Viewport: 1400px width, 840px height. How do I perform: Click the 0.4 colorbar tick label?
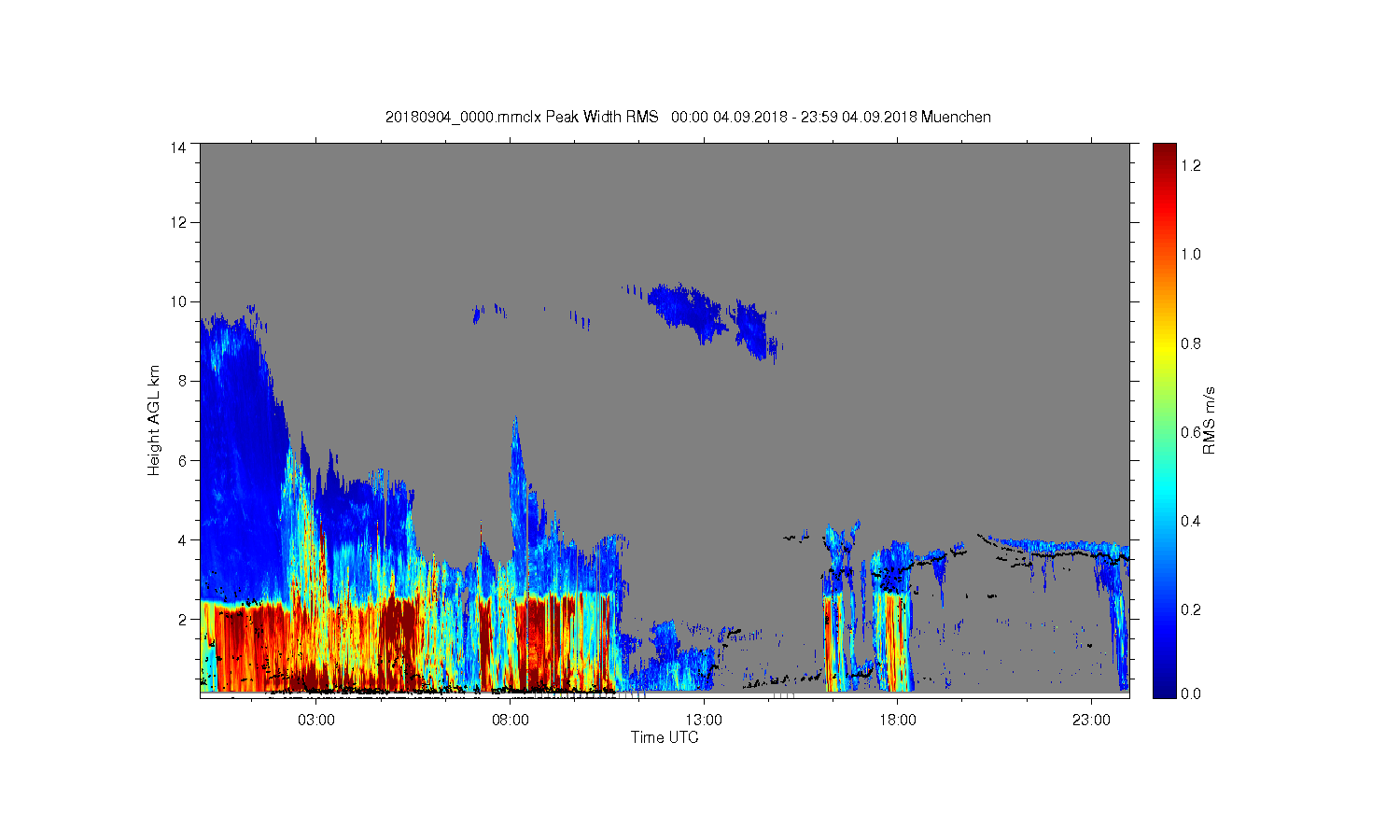pyautogui.click(x=1191, y=521)
